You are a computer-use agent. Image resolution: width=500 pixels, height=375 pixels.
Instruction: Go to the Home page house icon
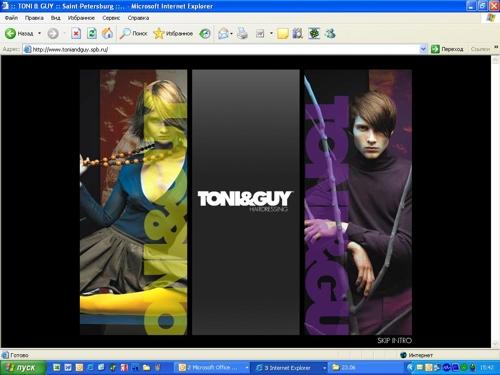(x=107, y=33)
